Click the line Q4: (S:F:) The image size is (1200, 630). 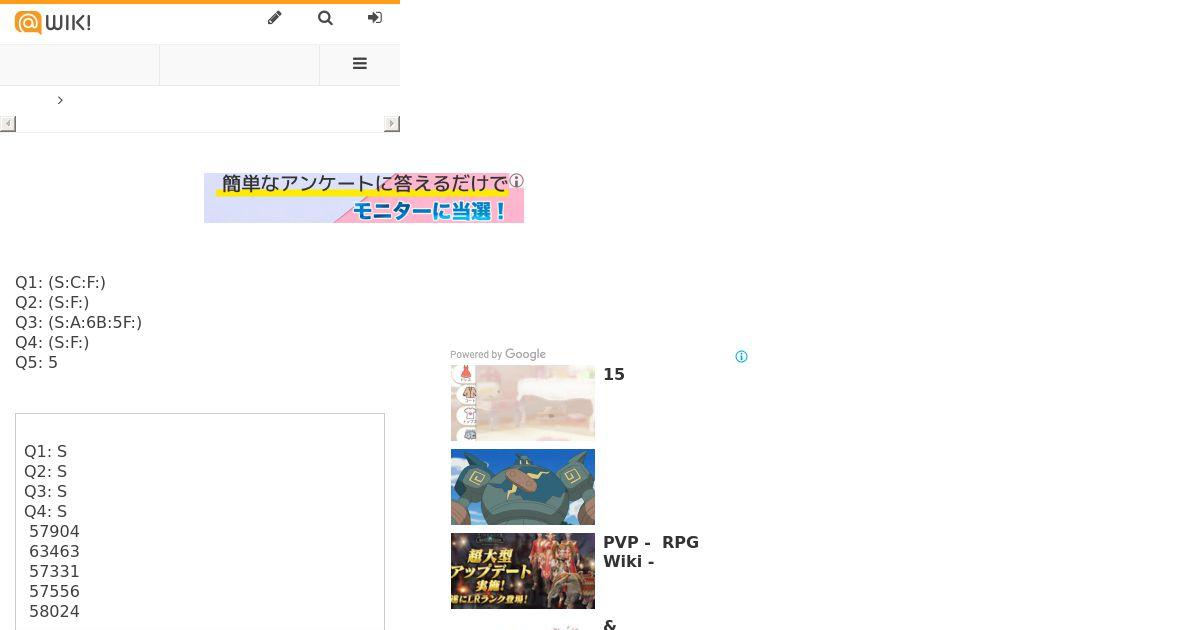[52, 342]
